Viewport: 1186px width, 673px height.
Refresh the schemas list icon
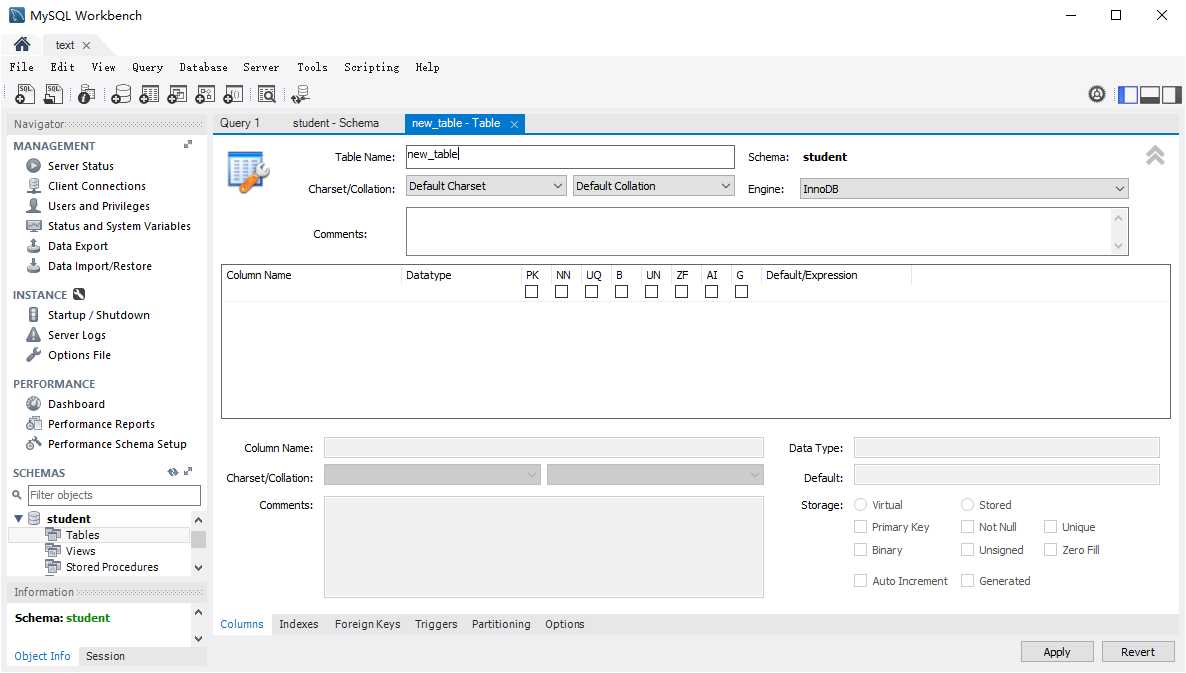tap(172, 472)
